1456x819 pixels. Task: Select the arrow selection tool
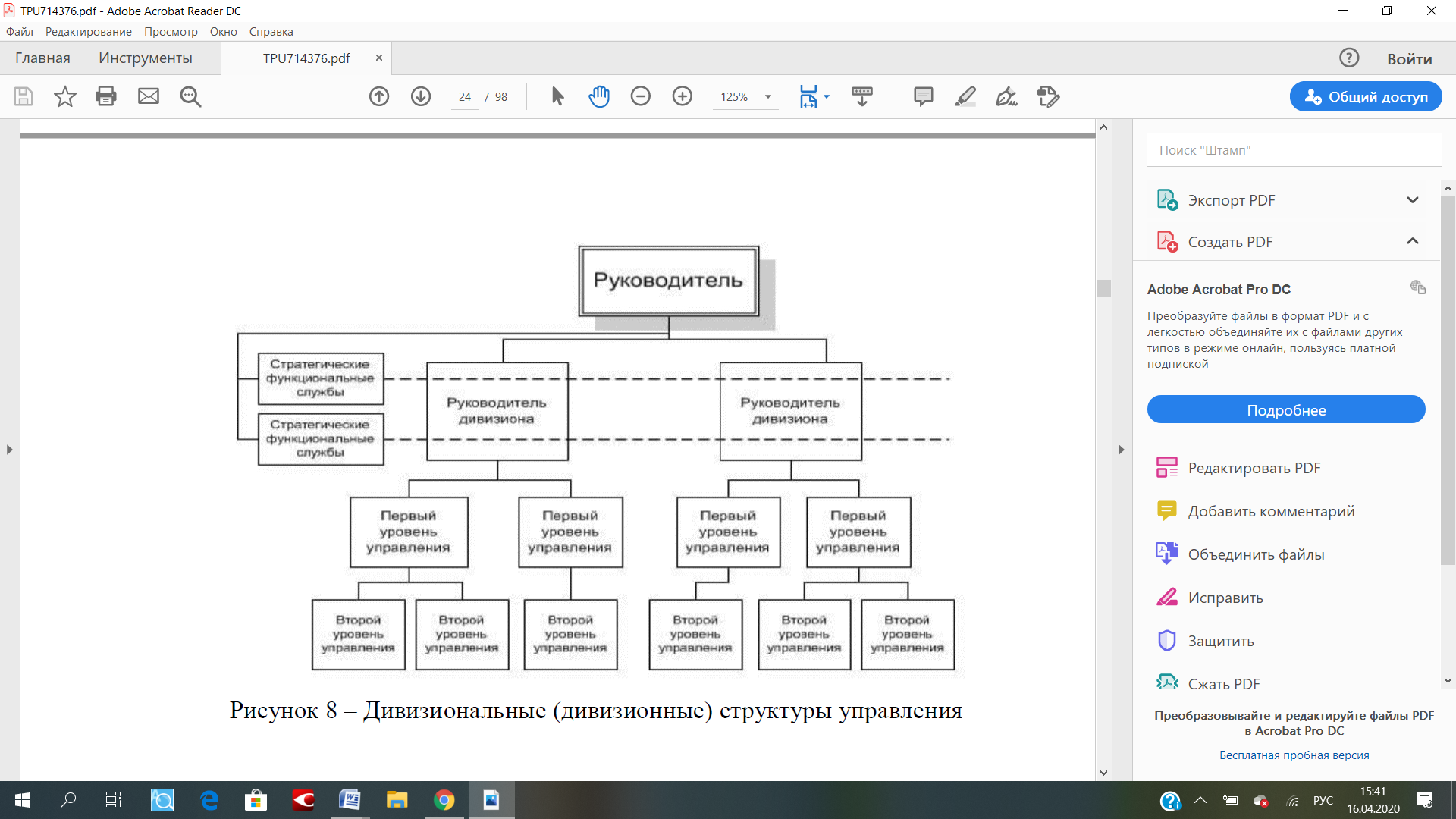point(557,96)
